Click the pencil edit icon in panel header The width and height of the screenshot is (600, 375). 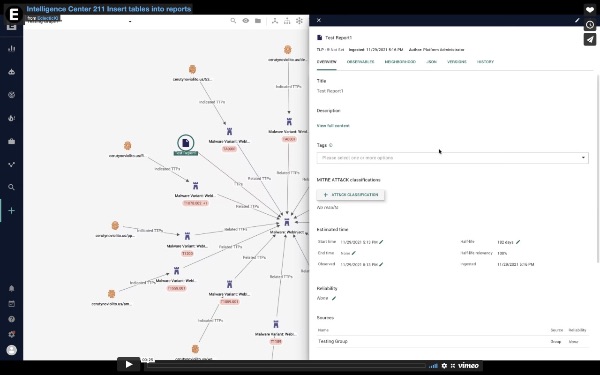577,20
